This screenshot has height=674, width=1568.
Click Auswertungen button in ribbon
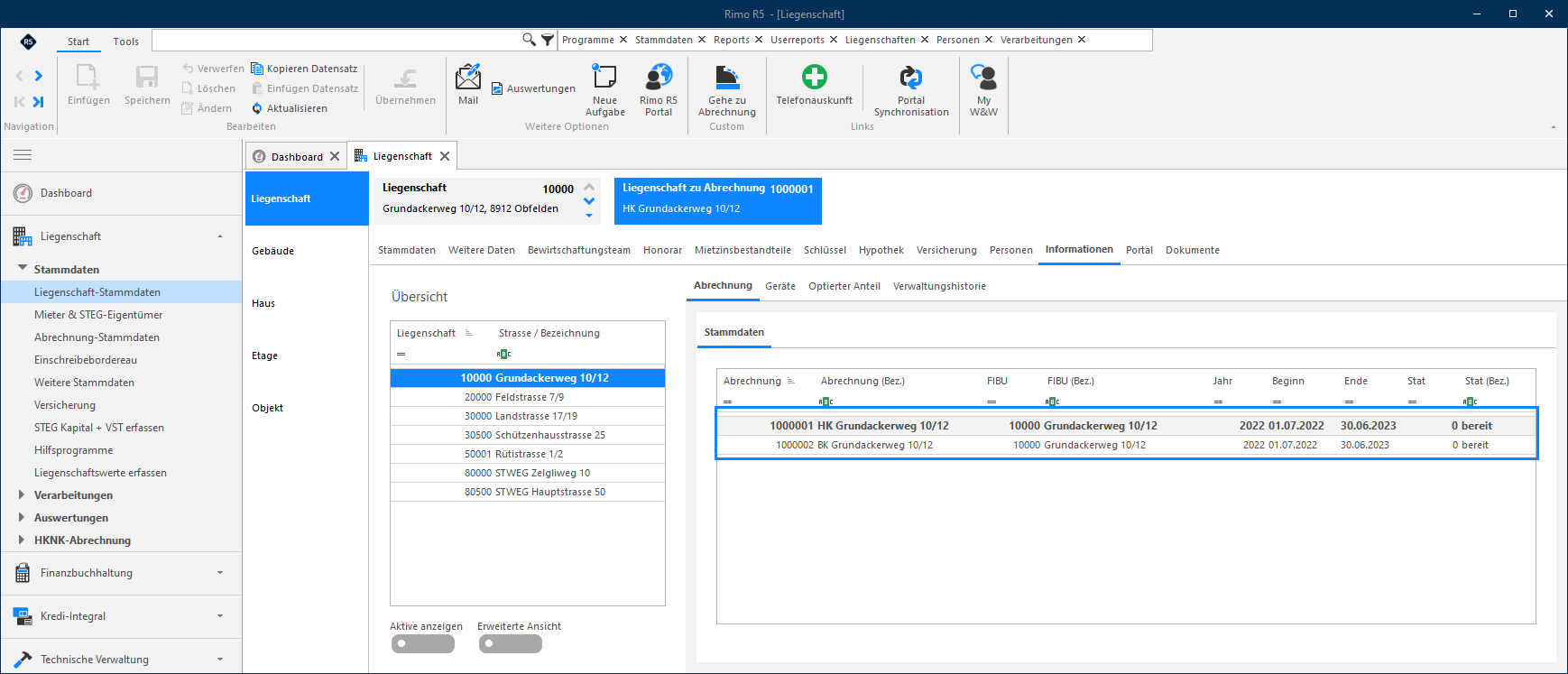pyautogui.click(x=533, y=88)
